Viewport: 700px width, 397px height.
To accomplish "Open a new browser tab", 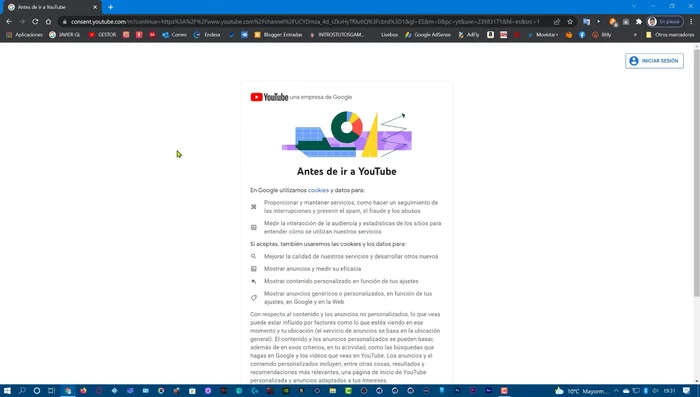I will 111,7.
